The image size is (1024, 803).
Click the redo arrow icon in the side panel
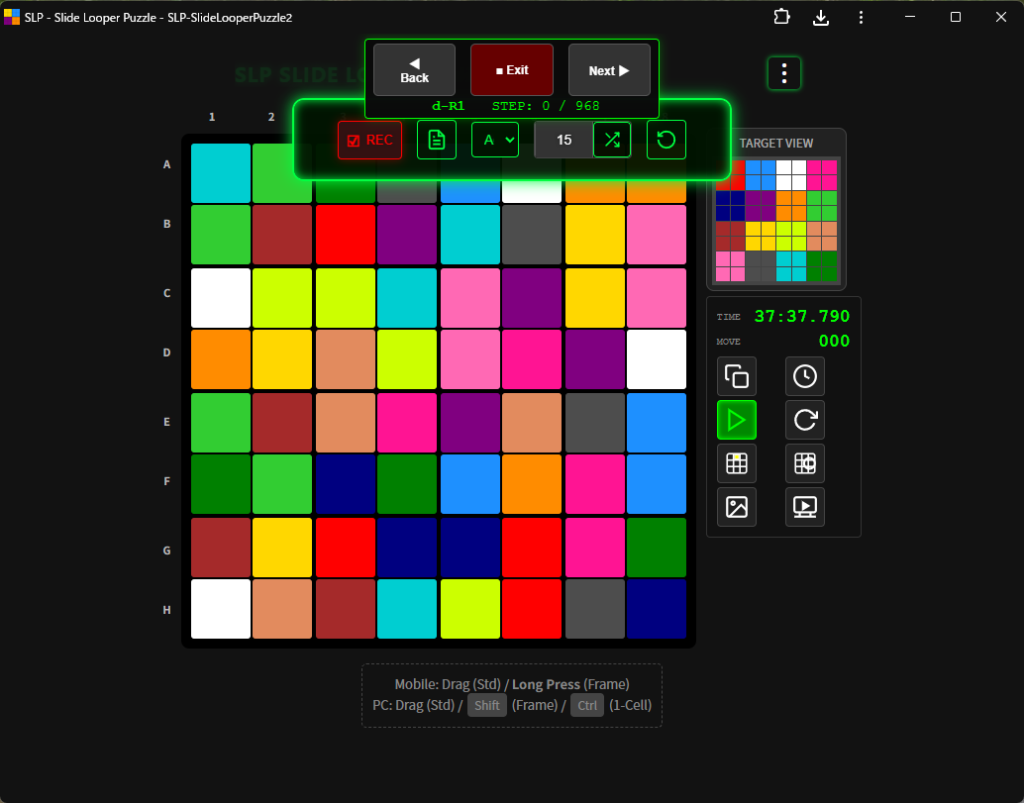pyautogui.click(x=804, y=420)
